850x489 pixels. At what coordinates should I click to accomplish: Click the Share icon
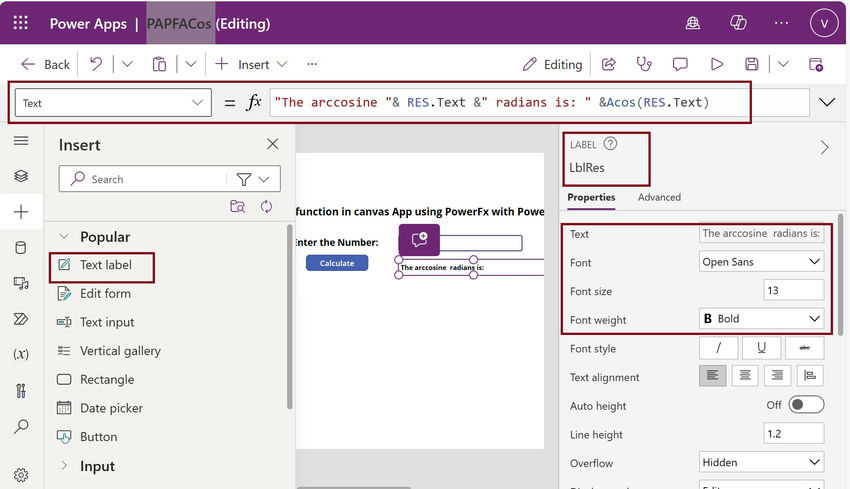click(609, 64)
